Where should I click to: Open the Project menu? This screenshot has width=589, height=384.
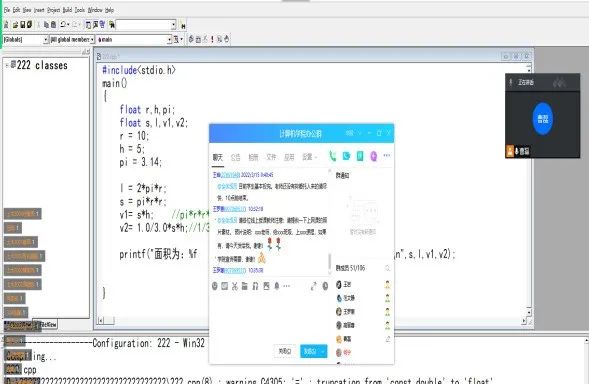[53, 10]
